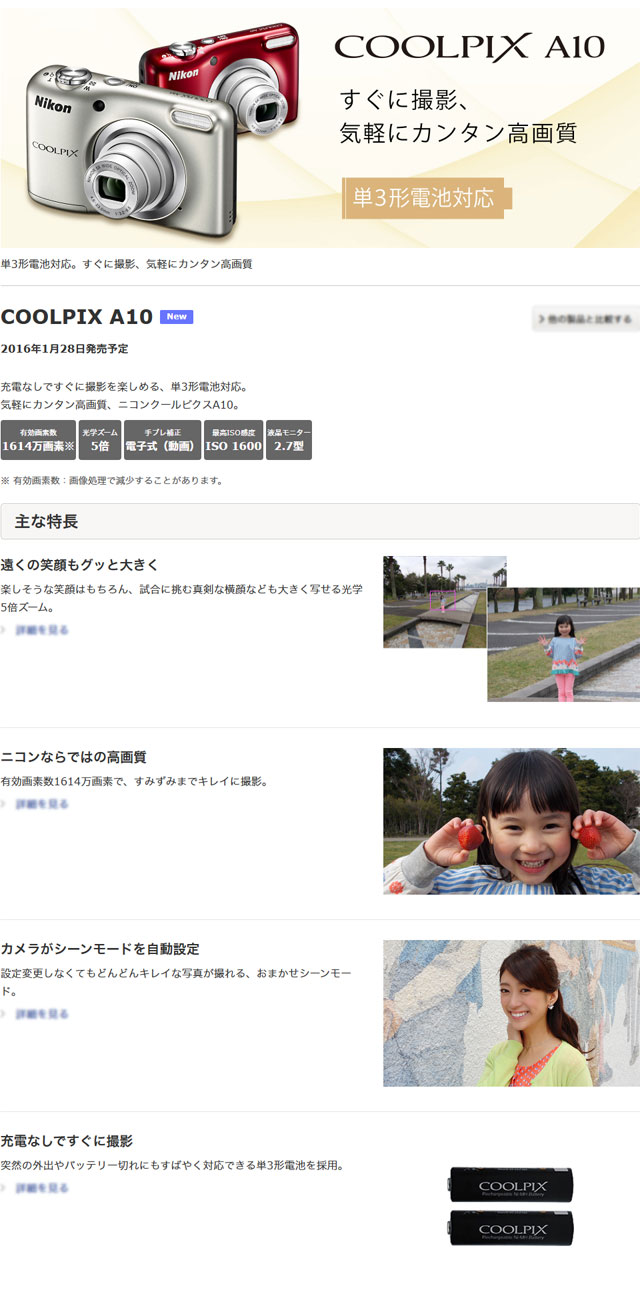This screenshot has width=640, height=1314.
Task: Click the 有効画素数 1614万画素 spec badge
Action: (38, 440)
